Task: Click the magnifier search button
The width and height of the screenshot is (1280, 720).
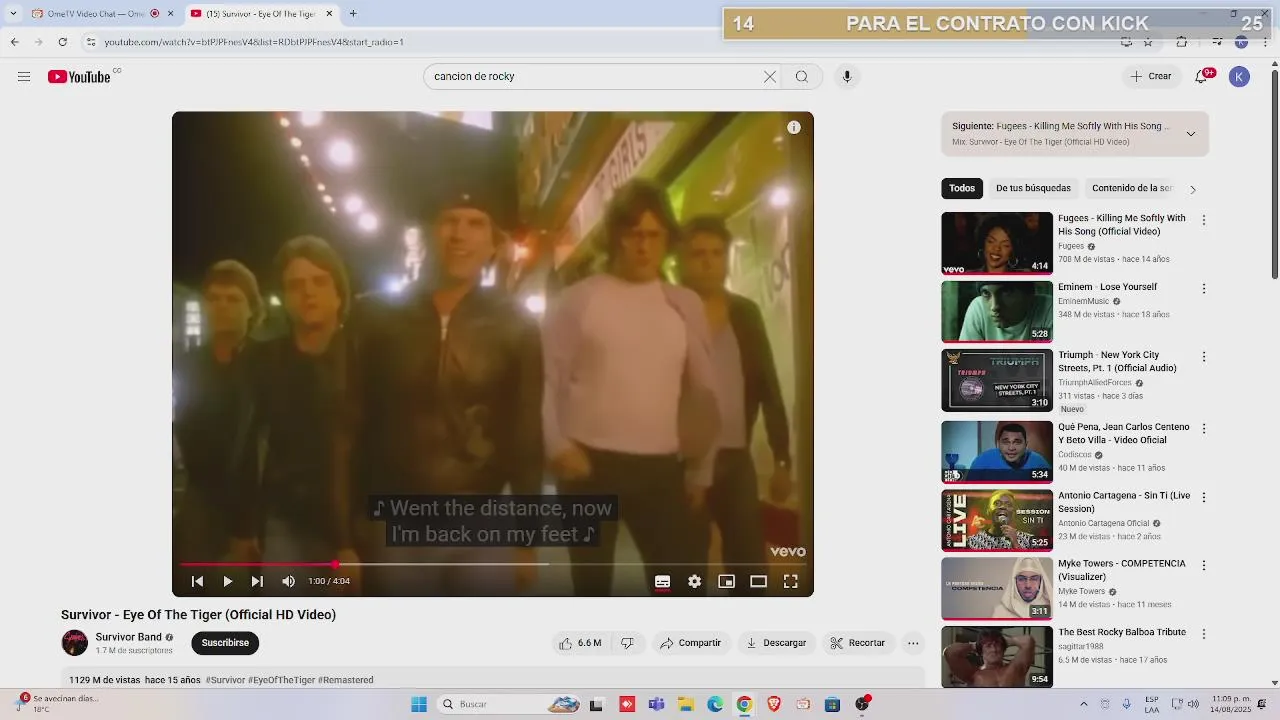Action: pyautogui.click(x=802, y=77)
